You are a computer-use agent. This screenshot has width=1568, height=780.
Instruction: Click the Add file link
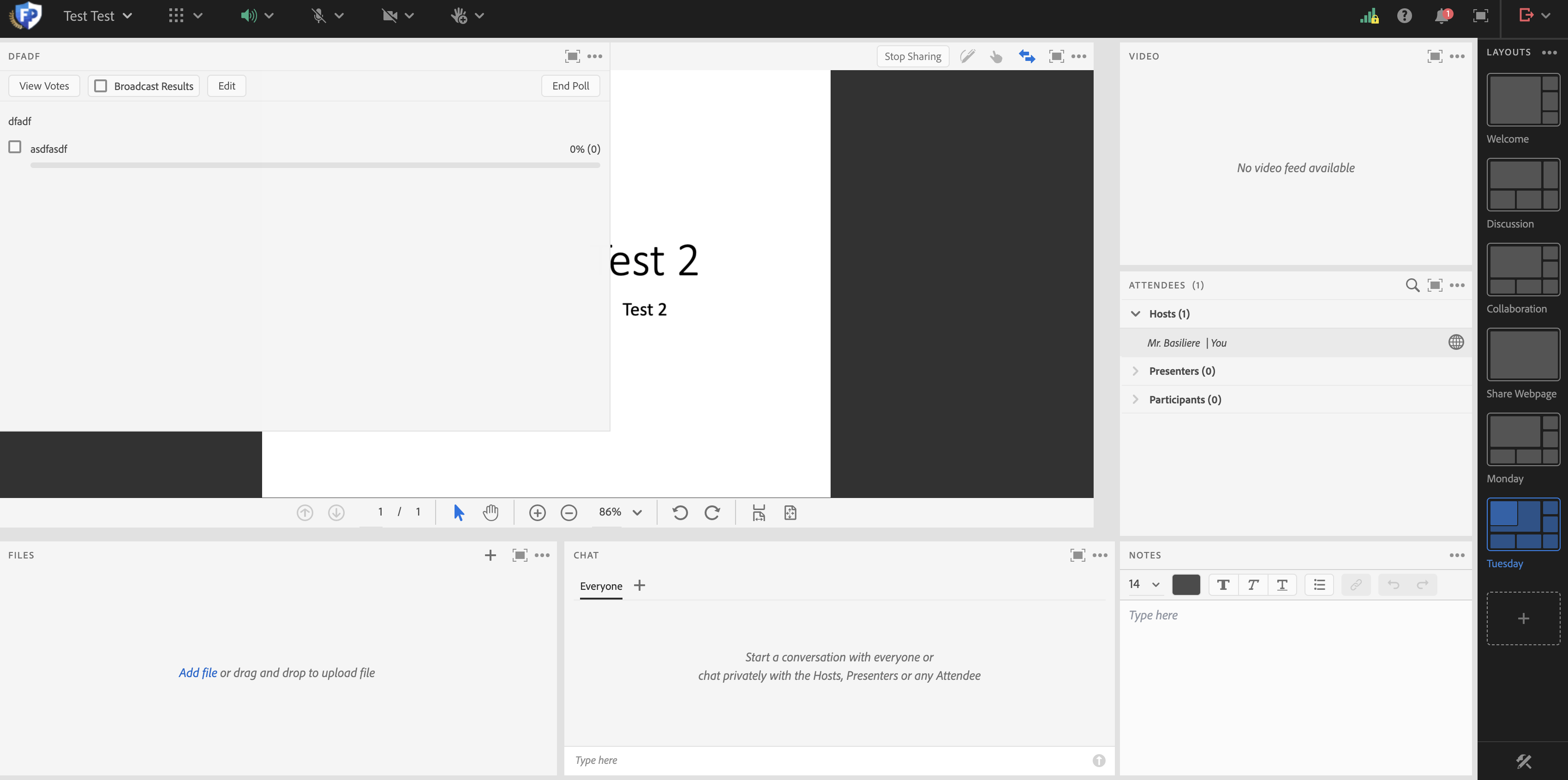(197, 673)
